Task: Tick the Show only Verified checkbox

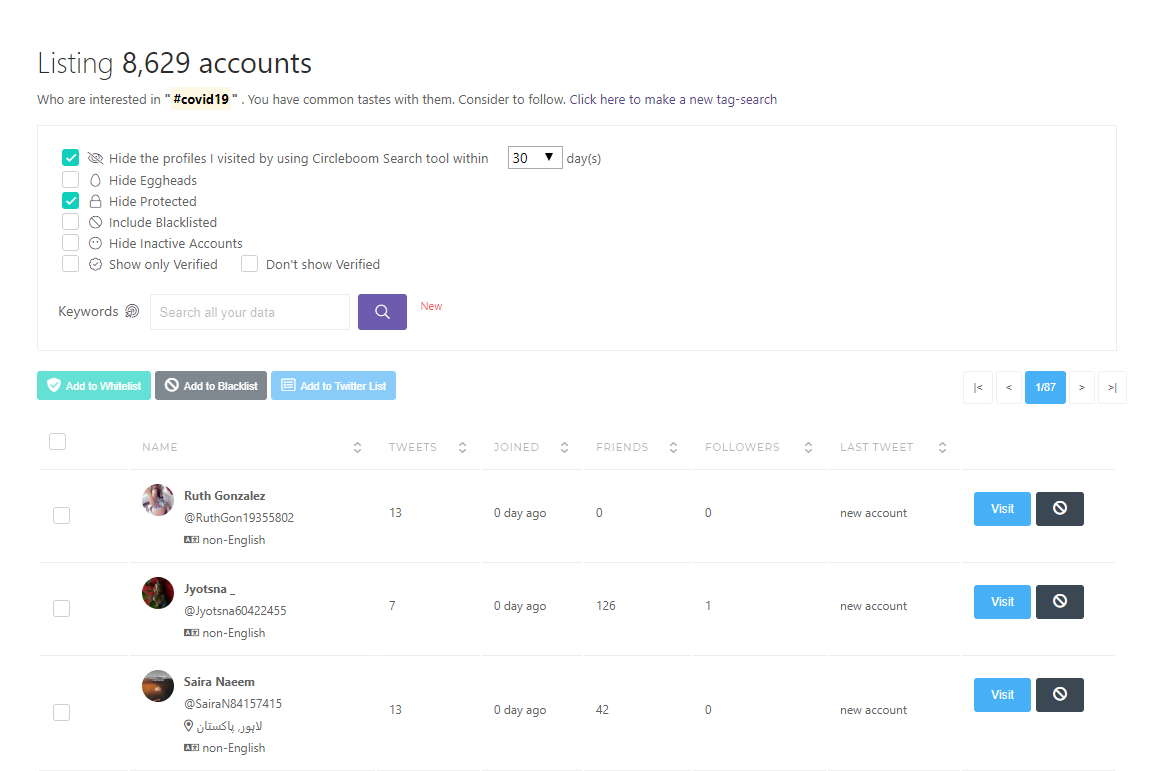Action: (x=71, y=264)
